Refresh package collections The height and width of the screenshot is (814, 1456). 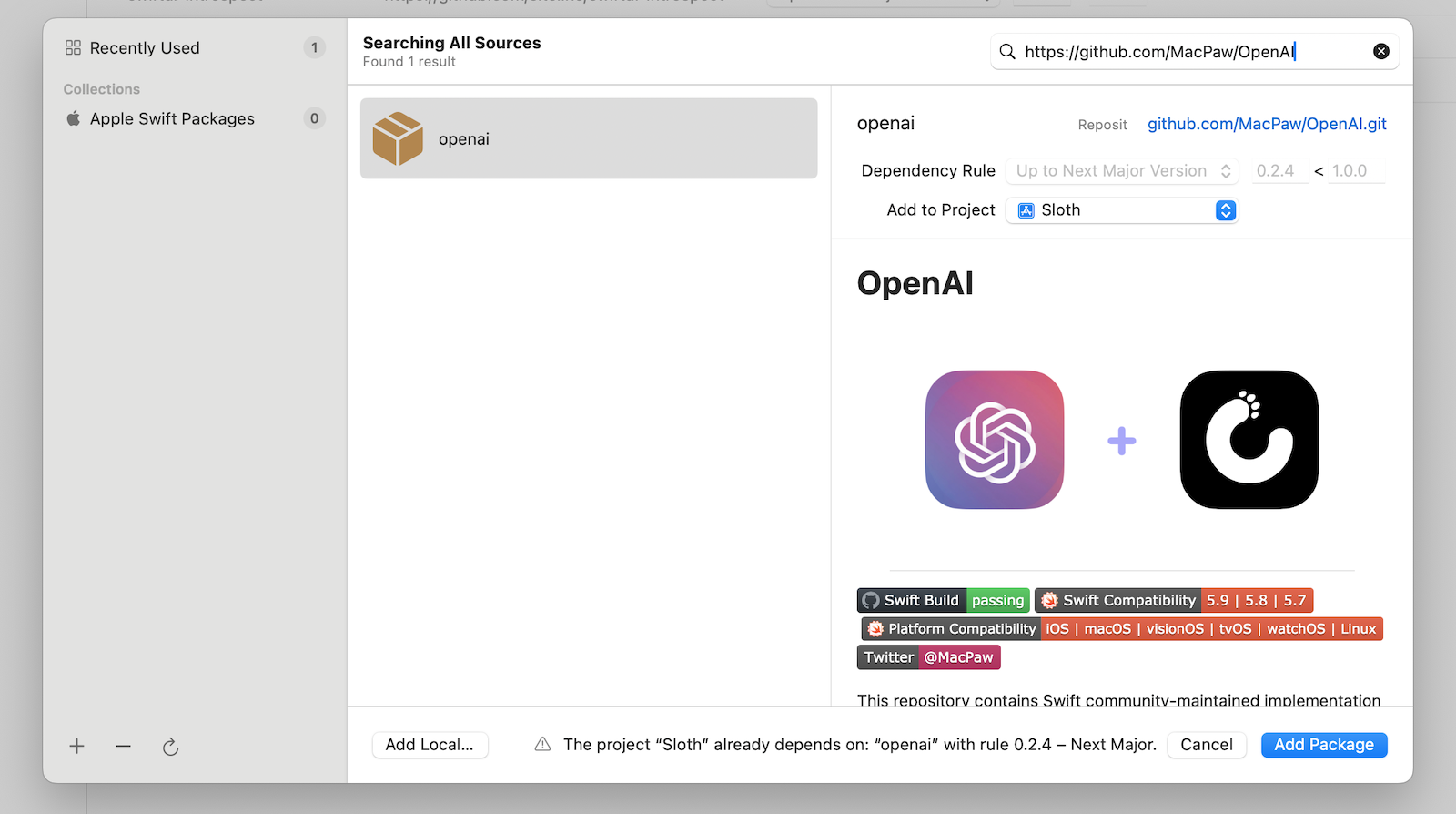(170, 747)
